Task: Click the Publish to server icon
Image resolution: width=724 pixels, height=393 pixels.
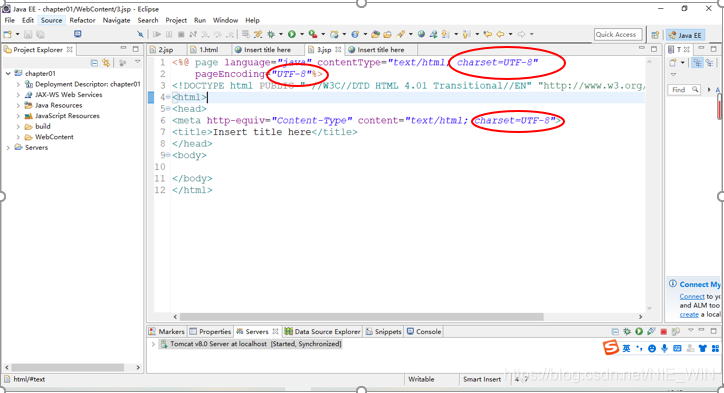Action: (x=676, y=331)
